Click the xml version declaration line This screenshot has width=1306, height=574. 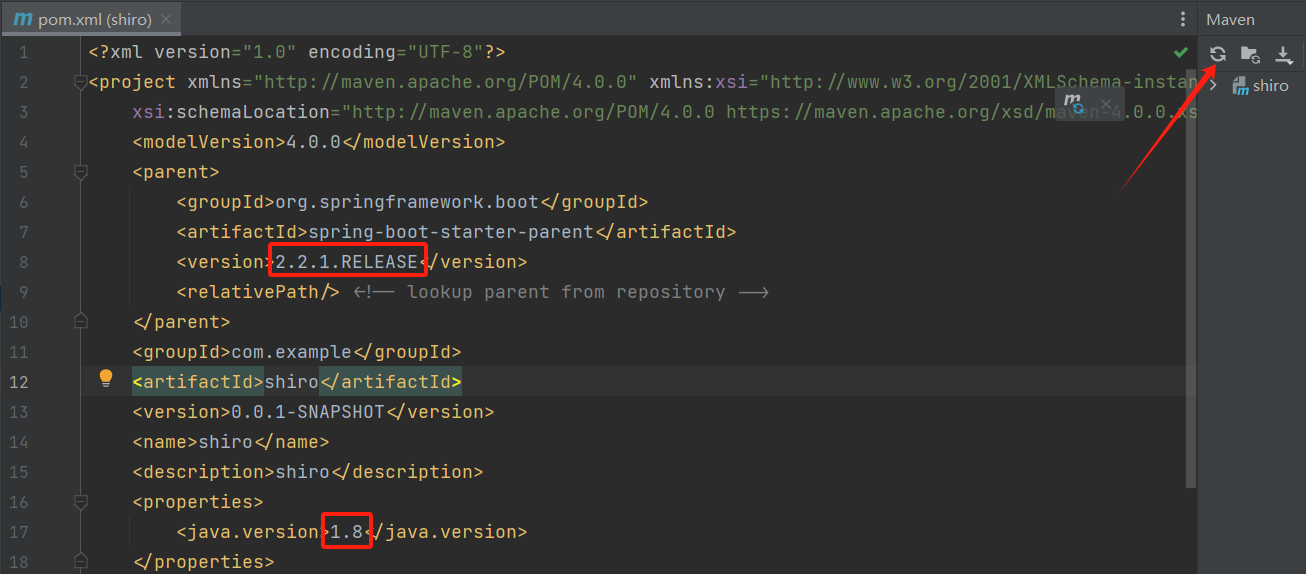pos(297,52)
